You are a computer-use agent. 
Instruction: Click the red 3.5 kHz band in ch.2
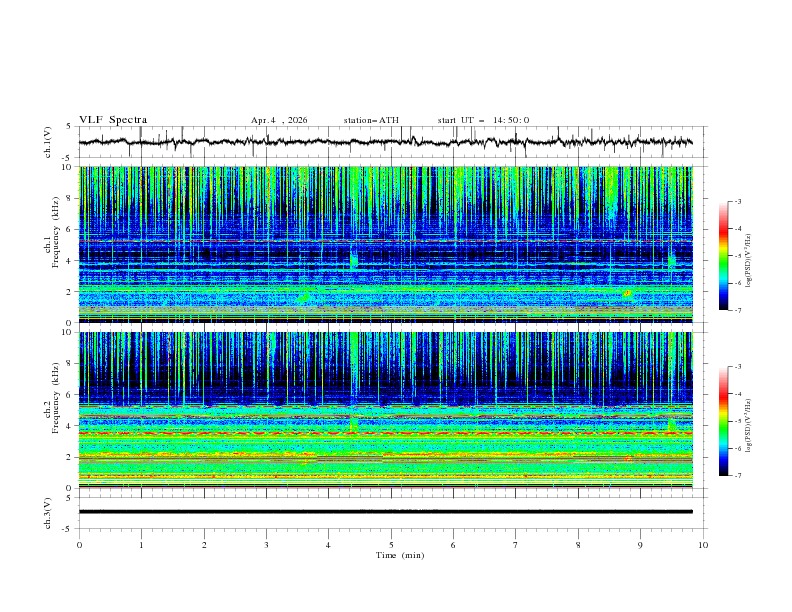[386, 433]
